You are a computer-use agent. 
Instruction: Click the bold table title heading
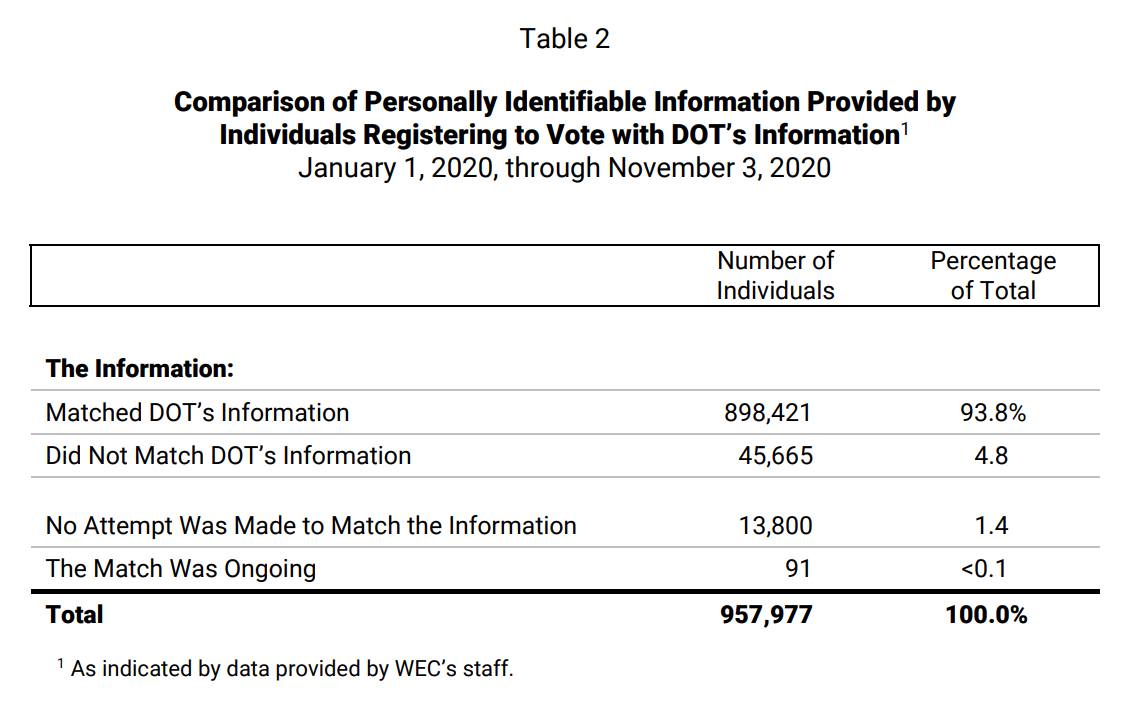[x=564, y=118]
